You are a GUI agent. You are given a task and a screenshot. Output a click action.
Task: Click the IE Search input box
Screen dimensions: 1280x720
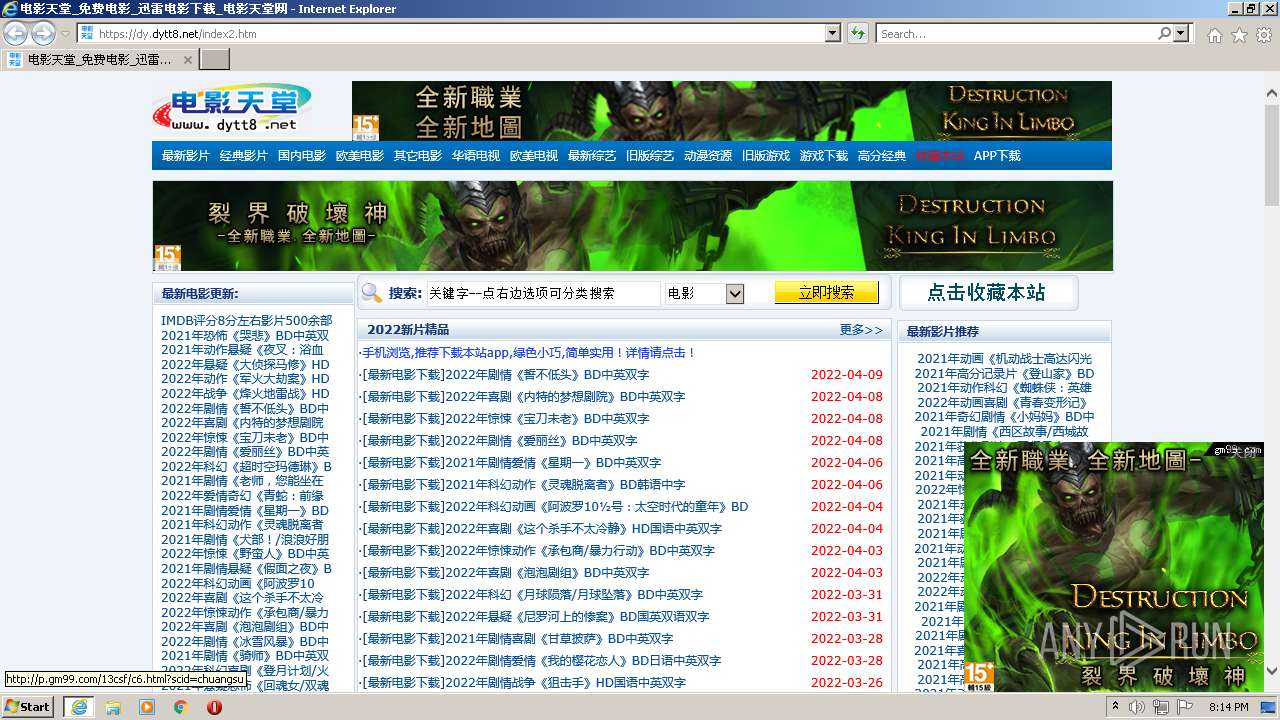click(x=1017, y=33)
